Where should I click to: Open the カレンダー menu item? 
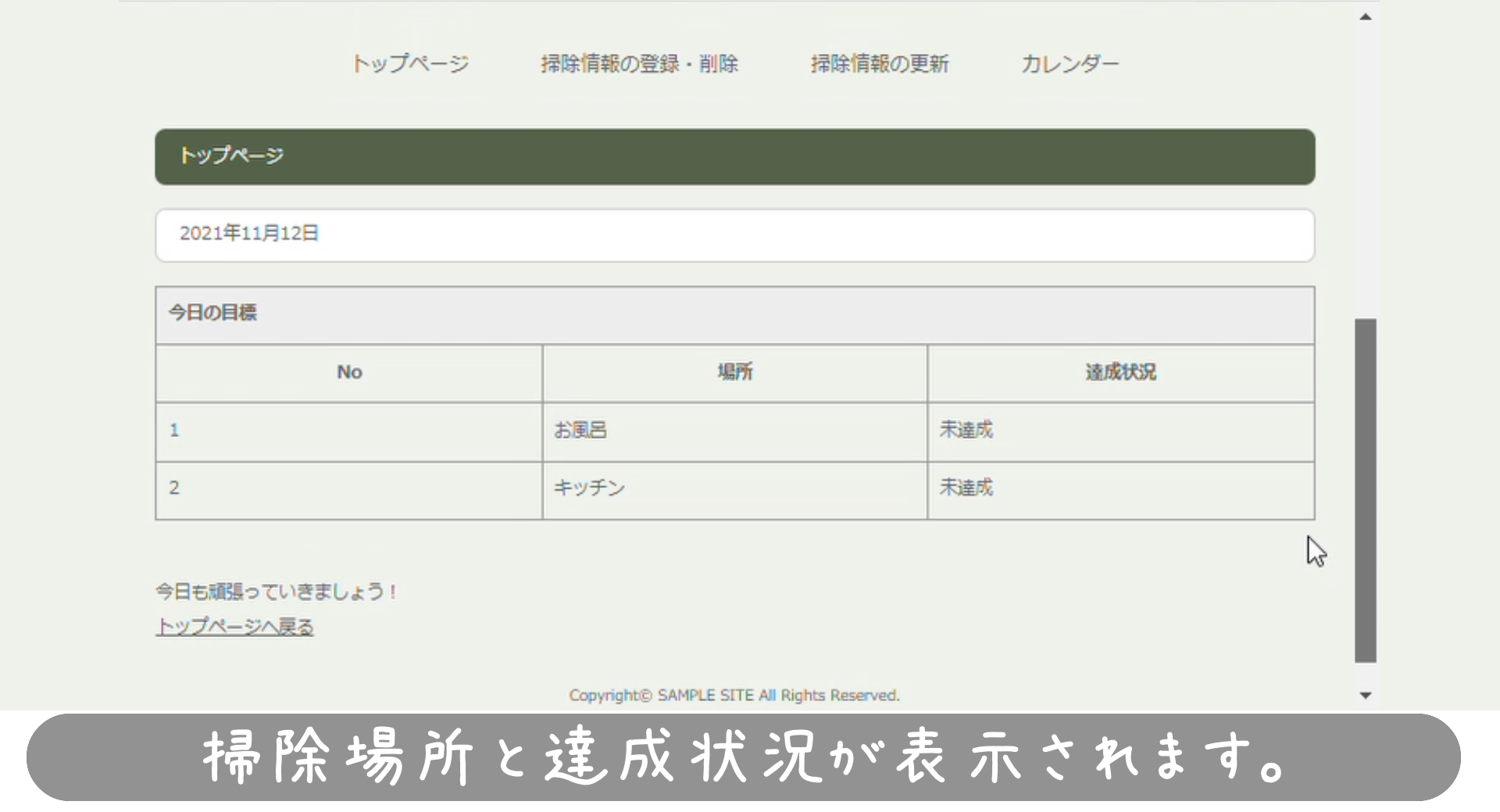tap(1070, 63)
